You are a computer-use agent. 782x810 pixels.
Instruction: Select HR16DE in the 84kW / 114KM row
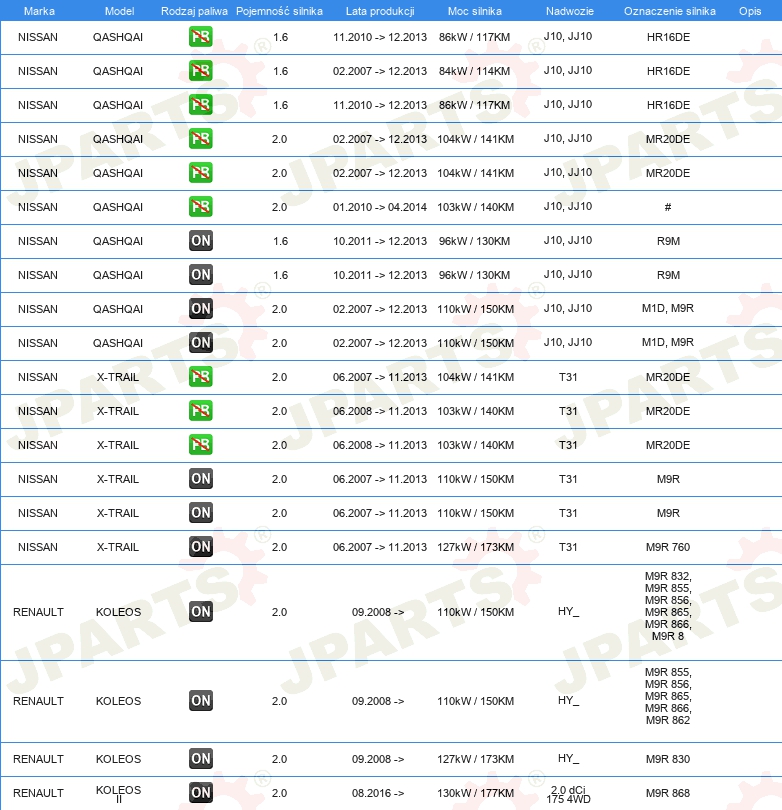click(x=668, y=71)
